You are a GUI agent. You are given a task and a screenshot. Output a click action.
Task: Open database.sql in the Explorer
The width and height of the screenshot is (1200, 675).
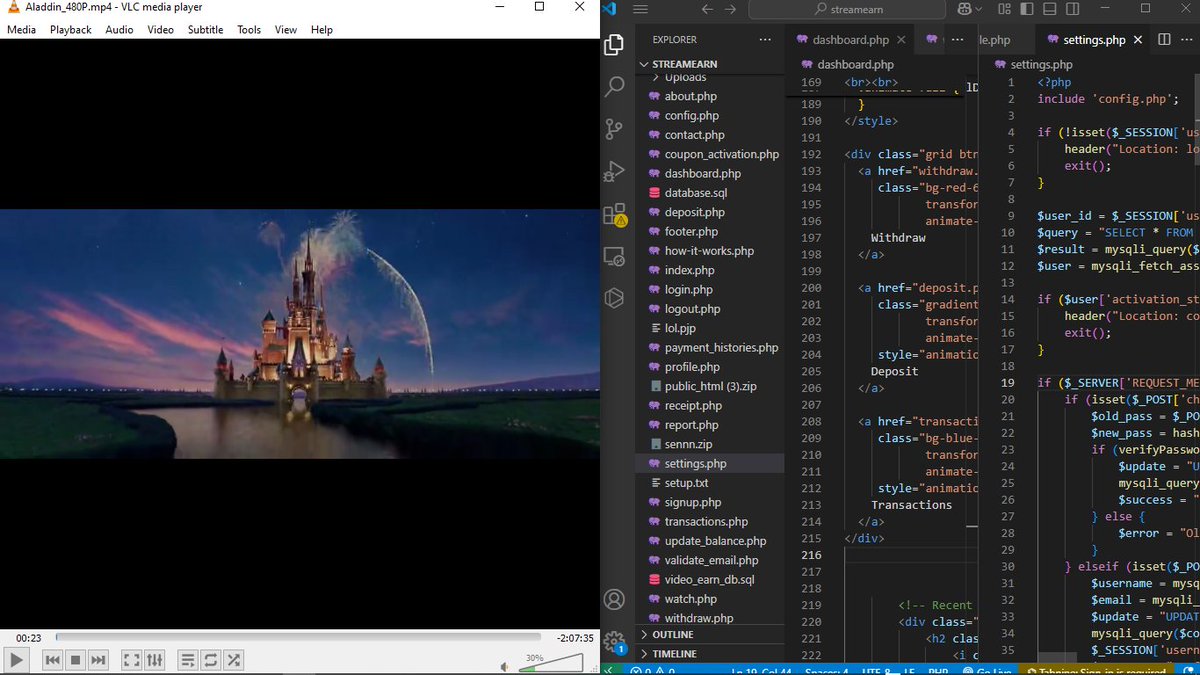pos(710,193)
